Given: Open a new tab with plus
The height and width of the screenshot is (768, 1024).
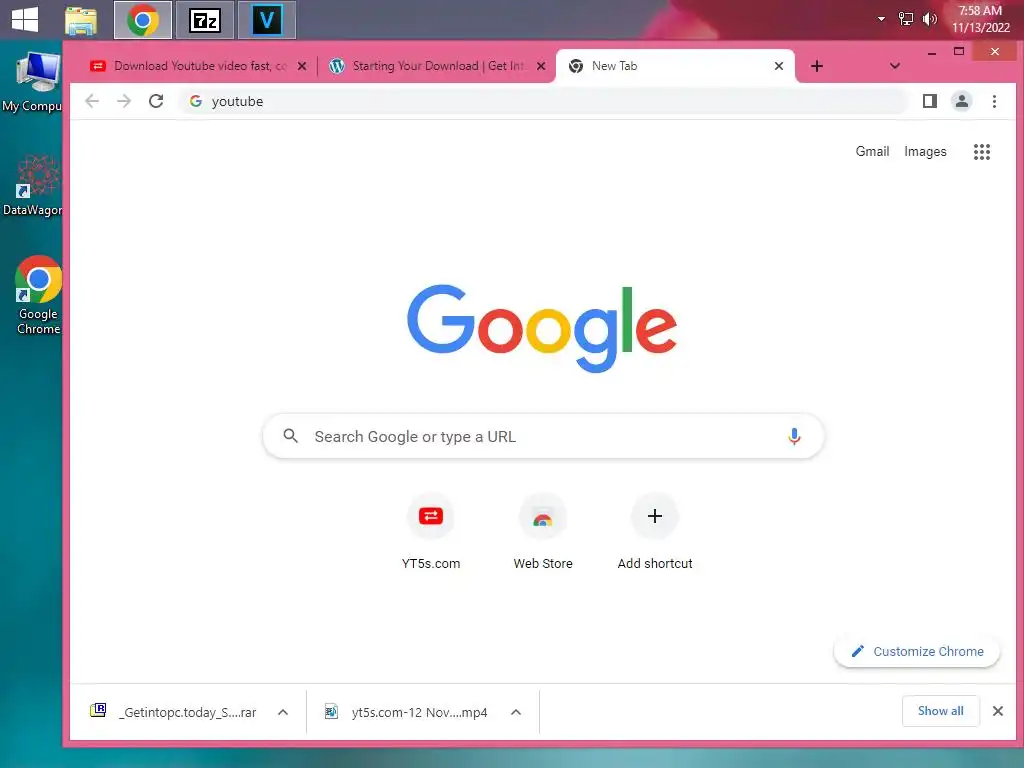Looking at the screenshot, I should (x=816, y=66).
